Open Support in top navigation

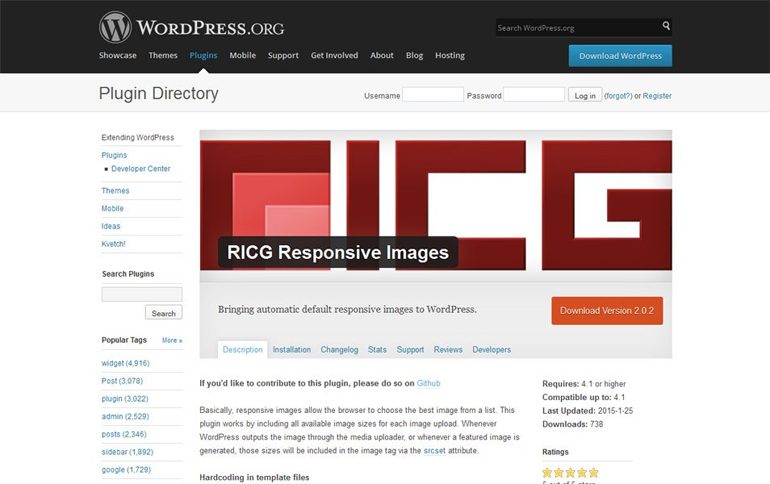coord(283,55)
